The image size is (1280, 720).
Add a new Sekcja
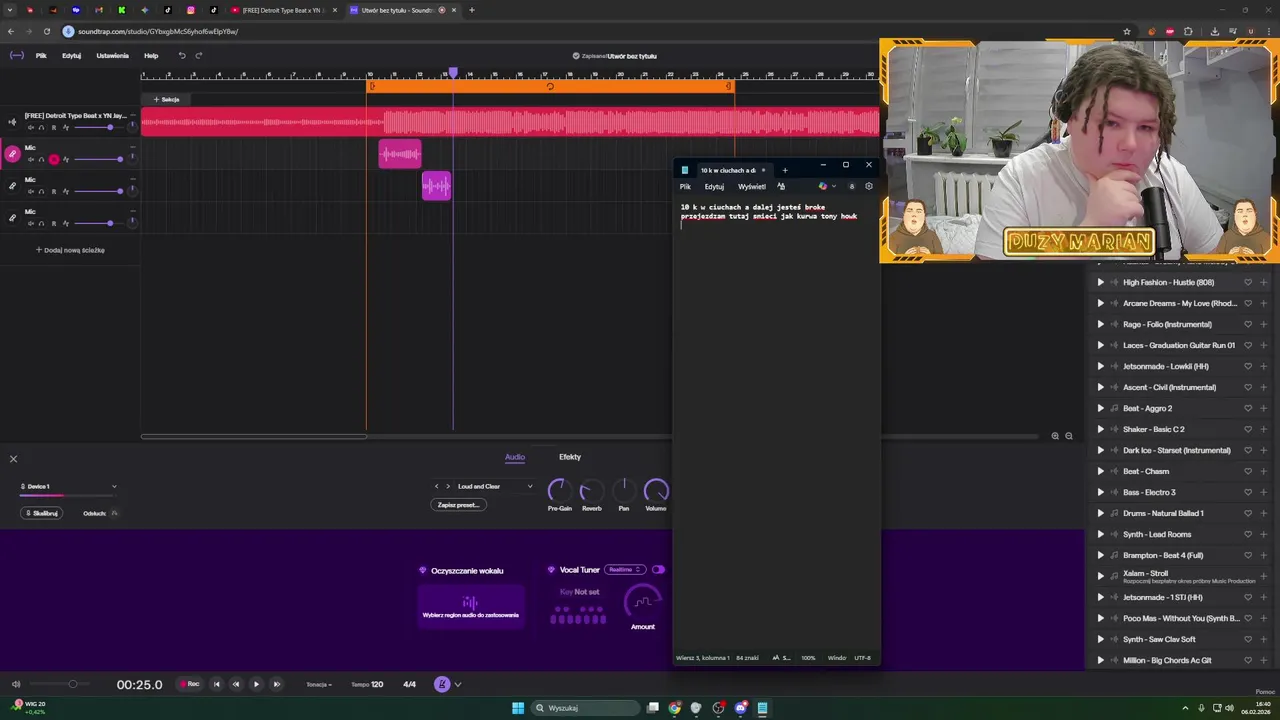click(x=167, y=99)
